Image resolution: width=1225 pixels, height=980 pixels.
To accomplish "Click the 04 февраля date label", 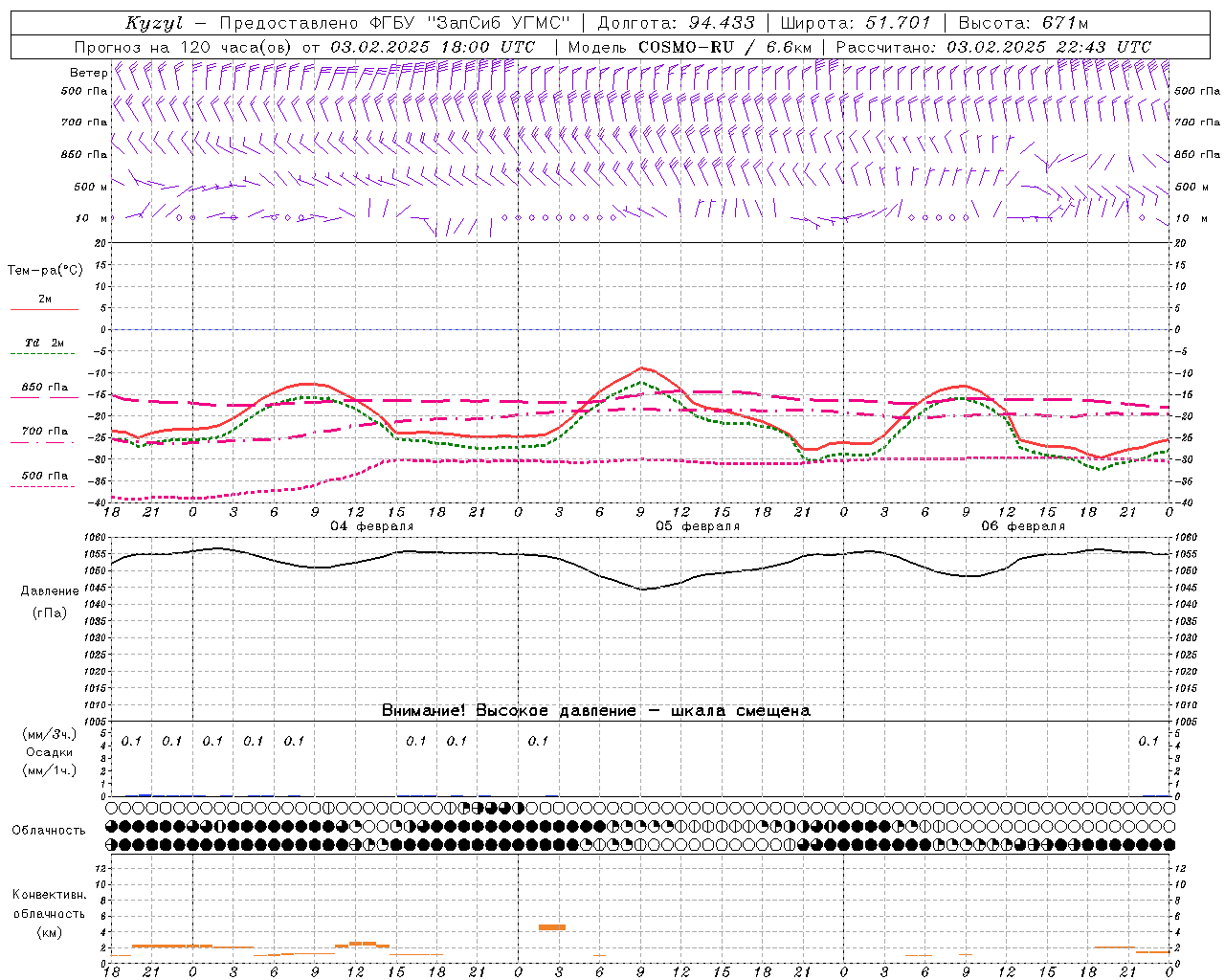I will 372,526.
